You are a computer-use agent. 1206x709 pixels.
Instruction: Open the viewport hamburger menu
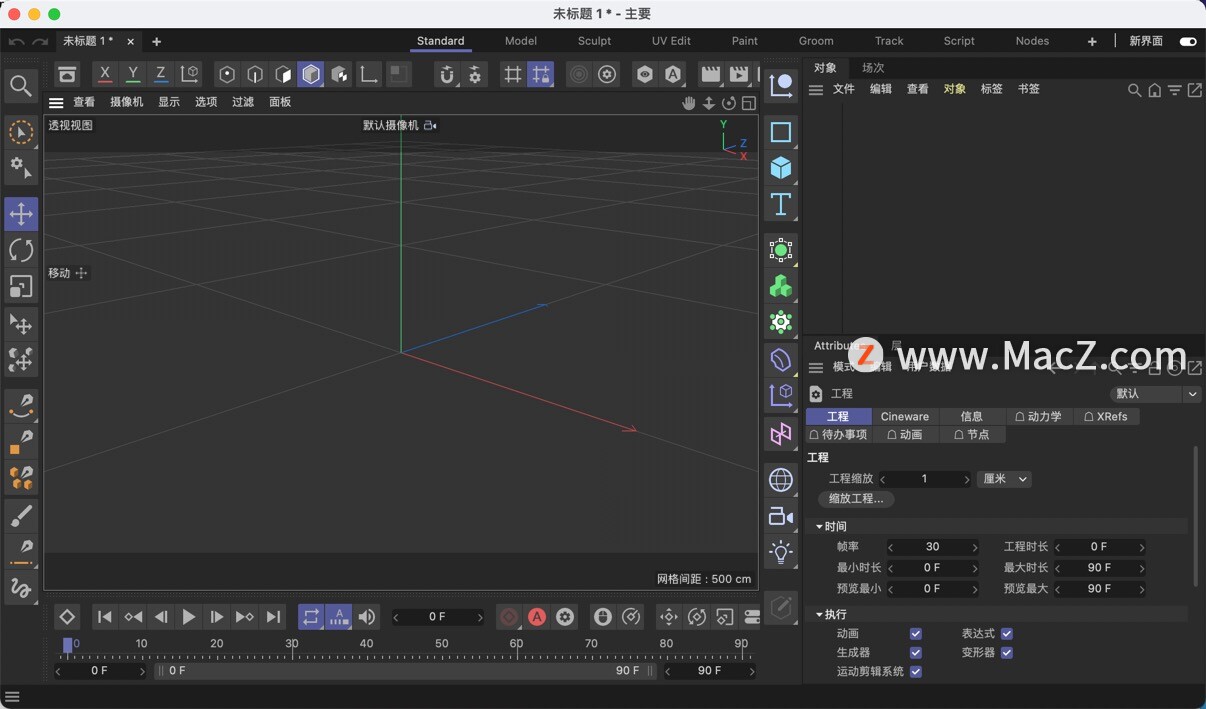tap(56, 102)
